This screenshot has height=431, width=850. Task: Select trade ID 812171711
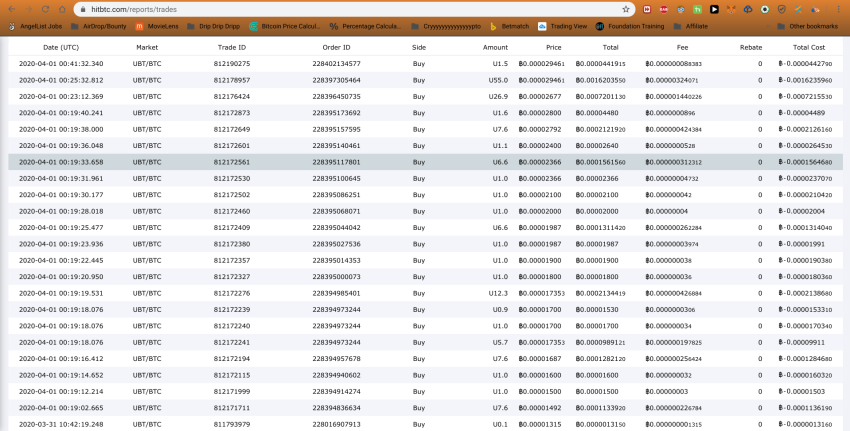click(231, 408)
